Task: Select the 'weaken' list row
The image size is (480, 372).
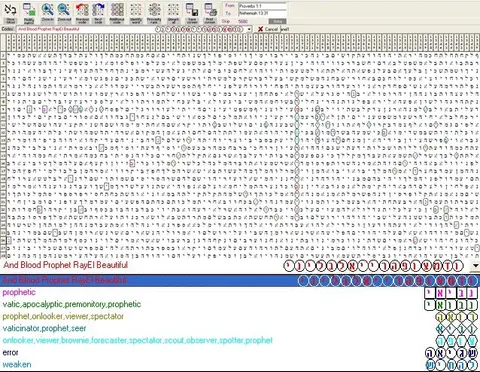Action: [x=240, y=364]
